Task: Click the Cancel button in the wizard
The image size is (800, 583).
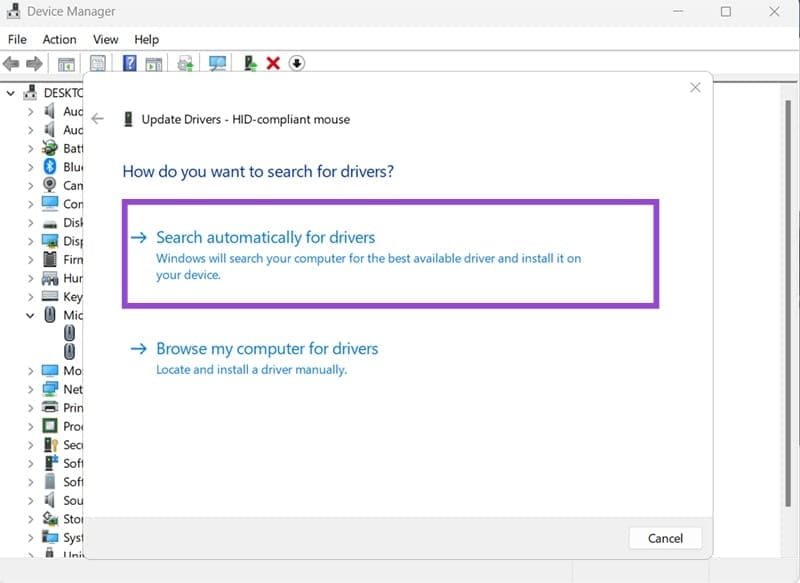Action: [665, 538]
